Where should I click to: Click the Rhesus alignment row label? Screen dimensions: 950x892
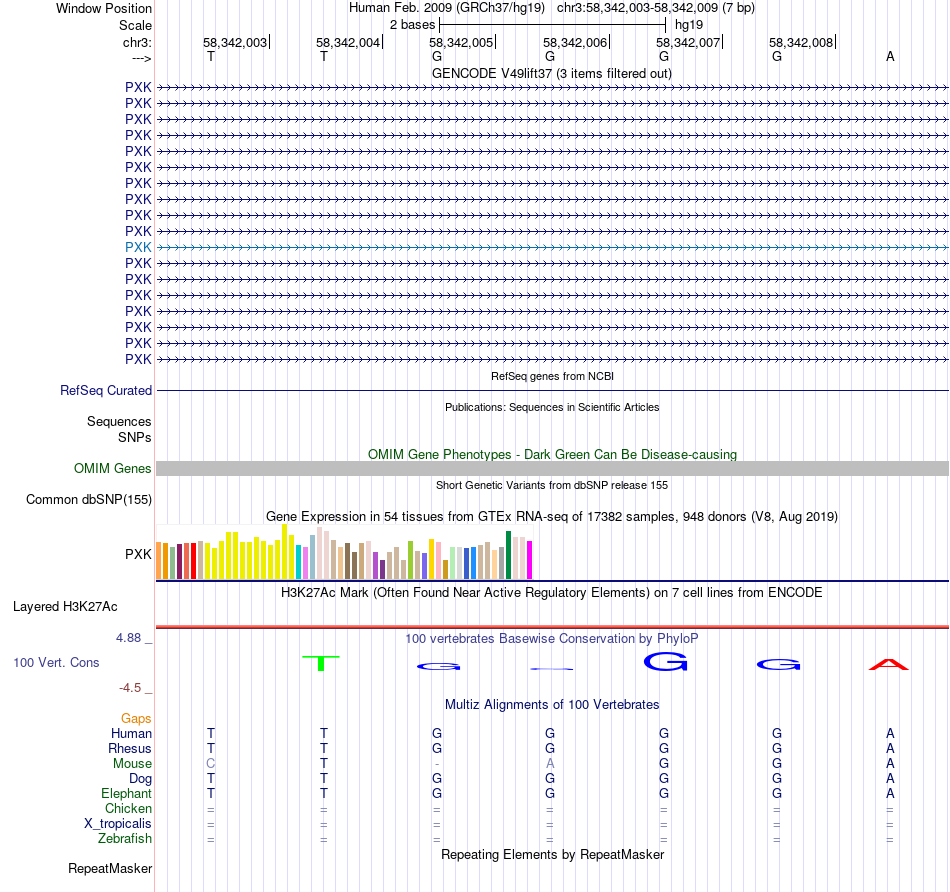(130, 749)
